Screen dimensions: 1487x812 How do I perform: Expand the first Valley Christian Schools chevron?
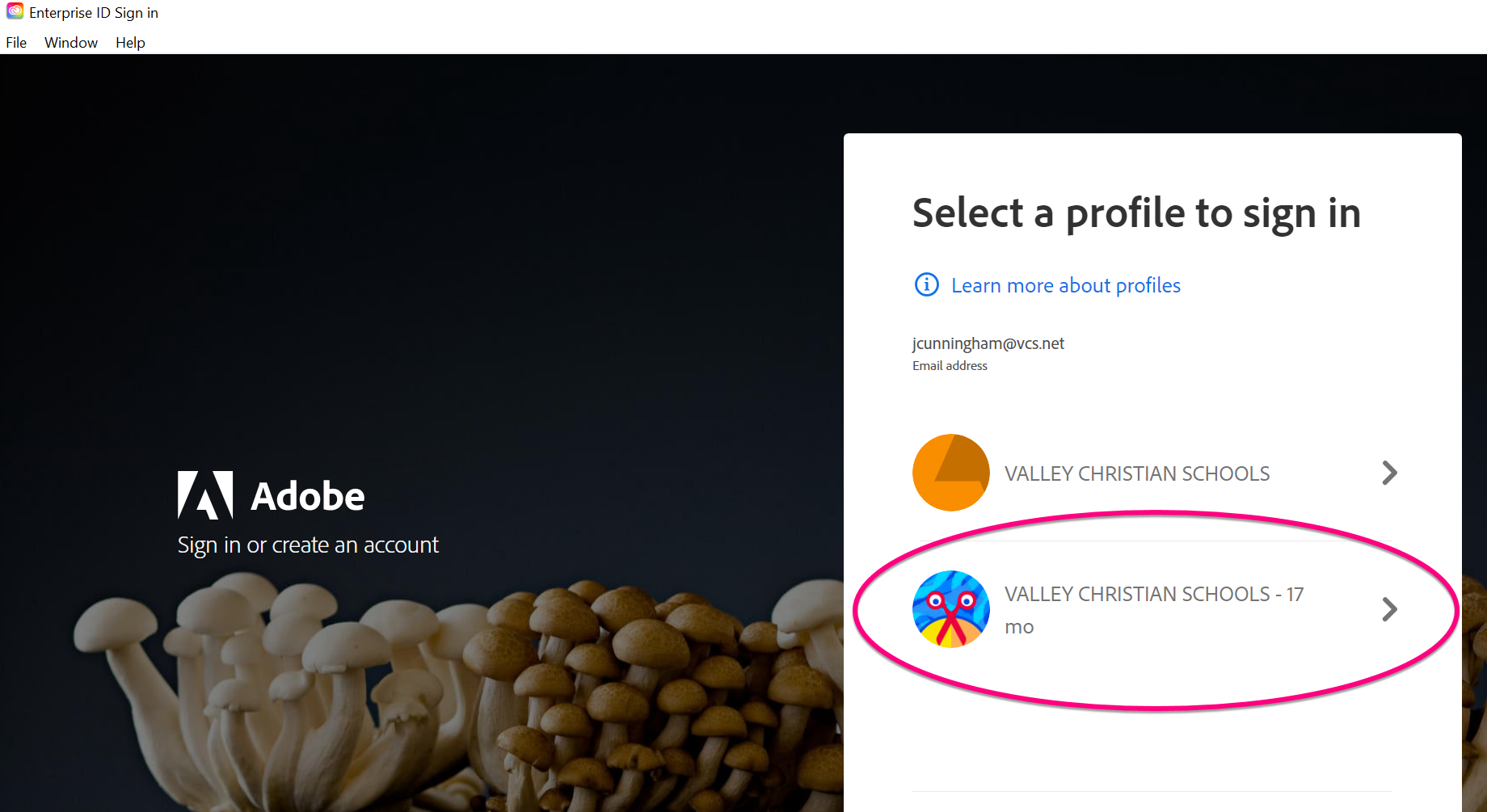click(x=1389, y=473)
